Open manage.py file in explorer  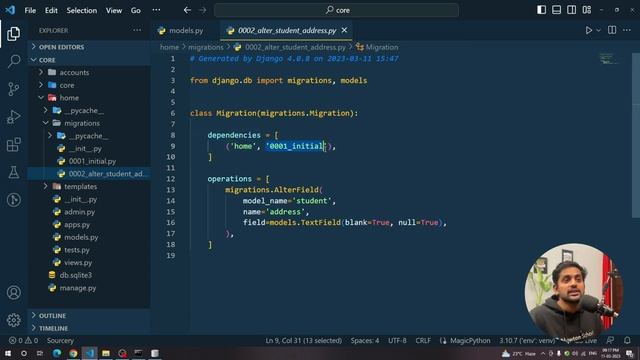78,287
